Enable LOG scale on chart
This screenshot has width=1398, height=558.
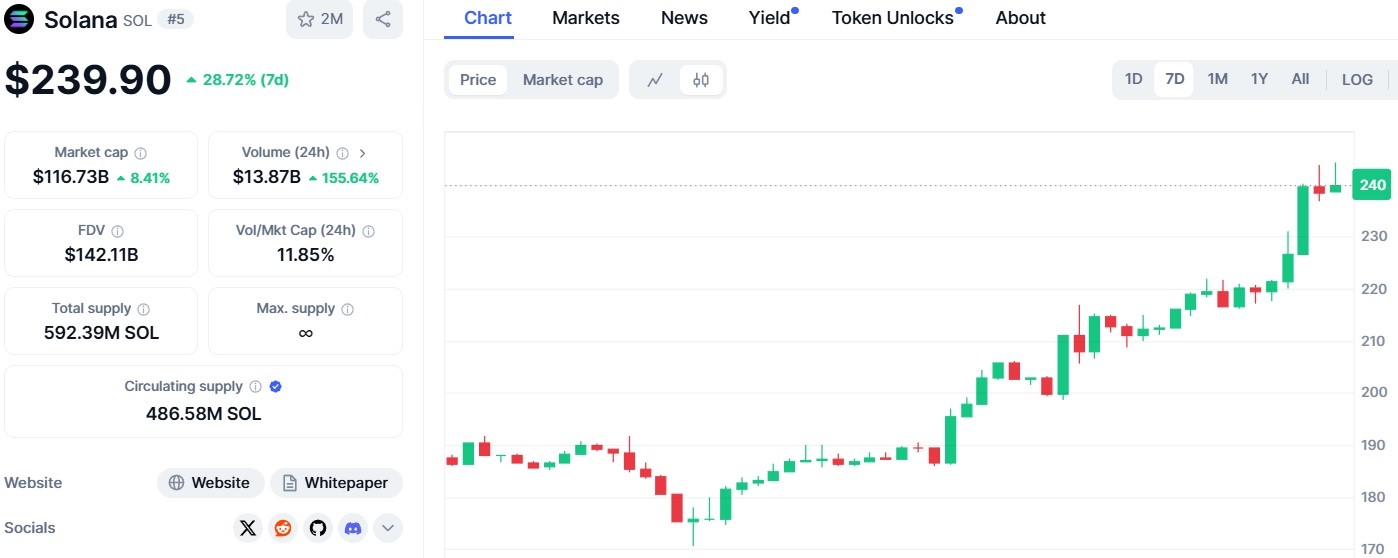[1357, 80]
